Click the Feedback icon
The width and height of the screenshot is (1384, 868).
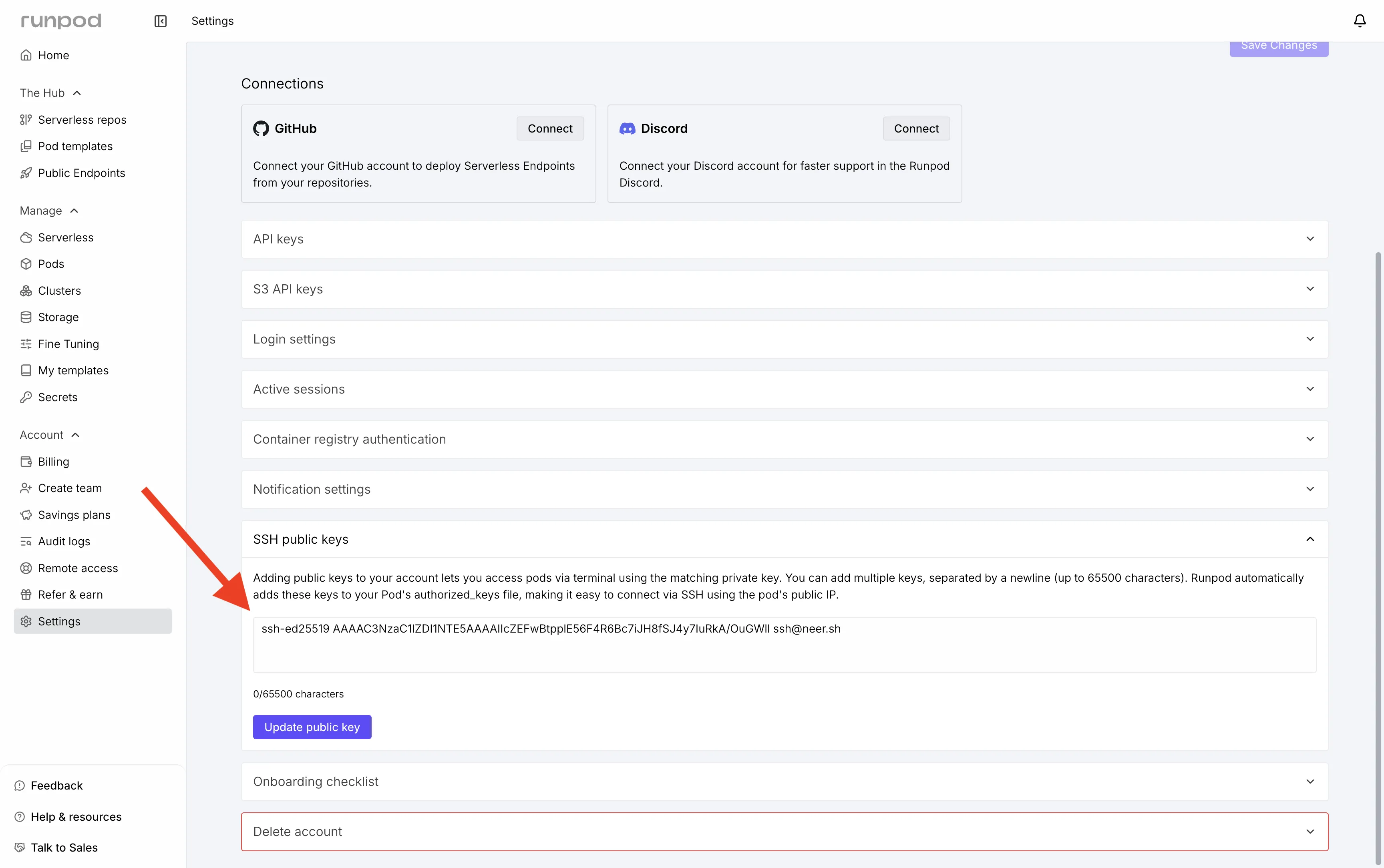tap(20, 786)
